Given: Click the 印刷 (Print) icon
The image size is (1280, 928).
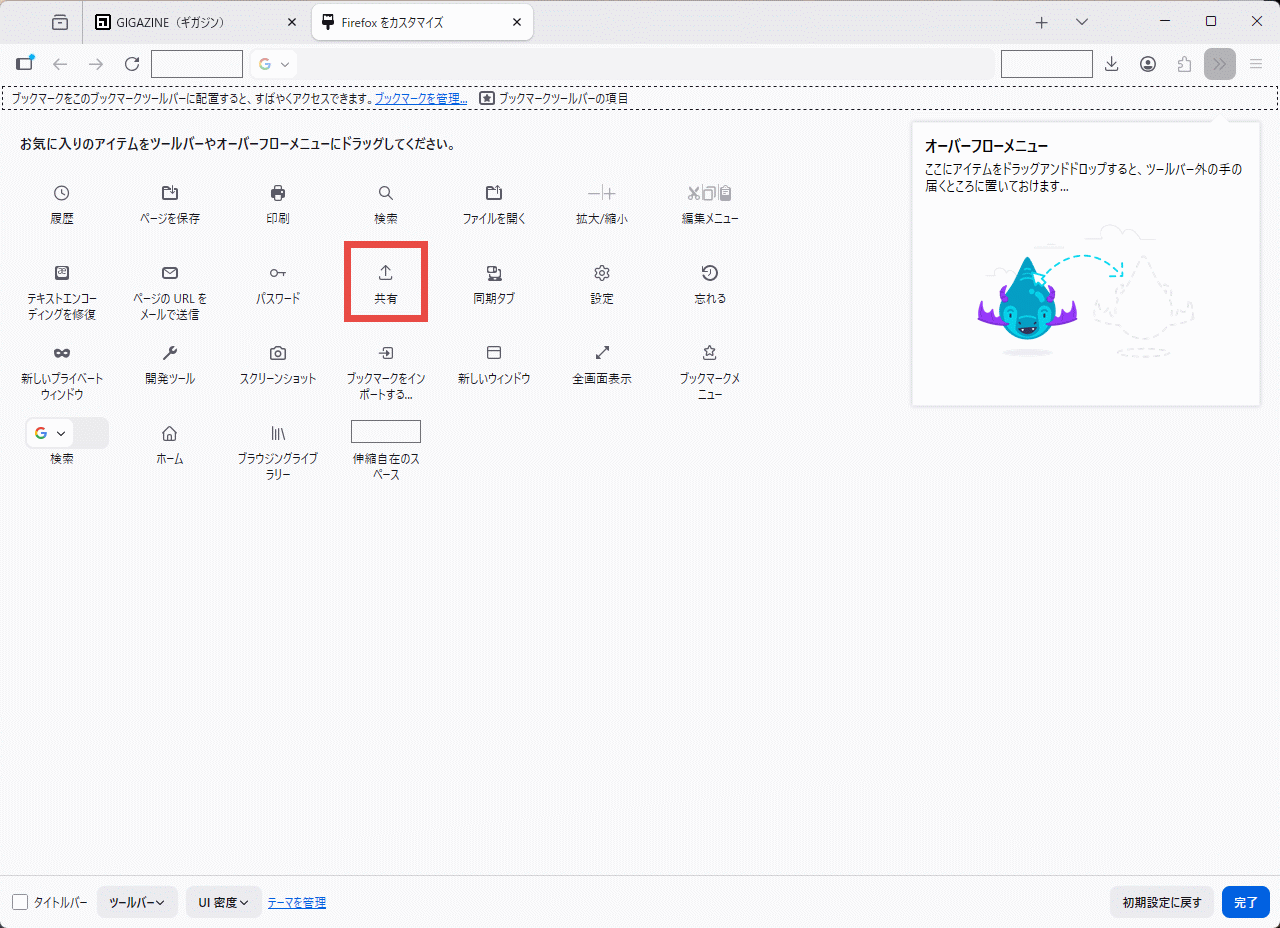Looking at the screenshot, I should coord(278,193).
